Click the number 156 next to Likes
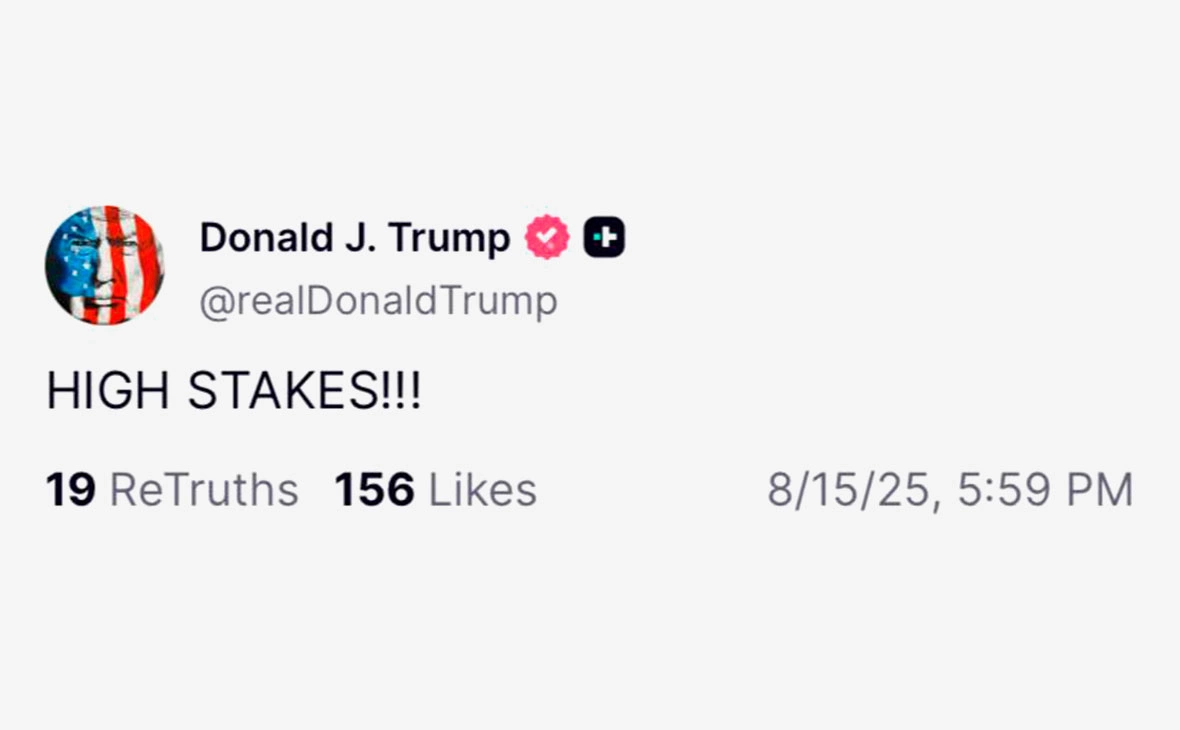The height and width of the screenshot is (730, 1180). tap(378, 490)
